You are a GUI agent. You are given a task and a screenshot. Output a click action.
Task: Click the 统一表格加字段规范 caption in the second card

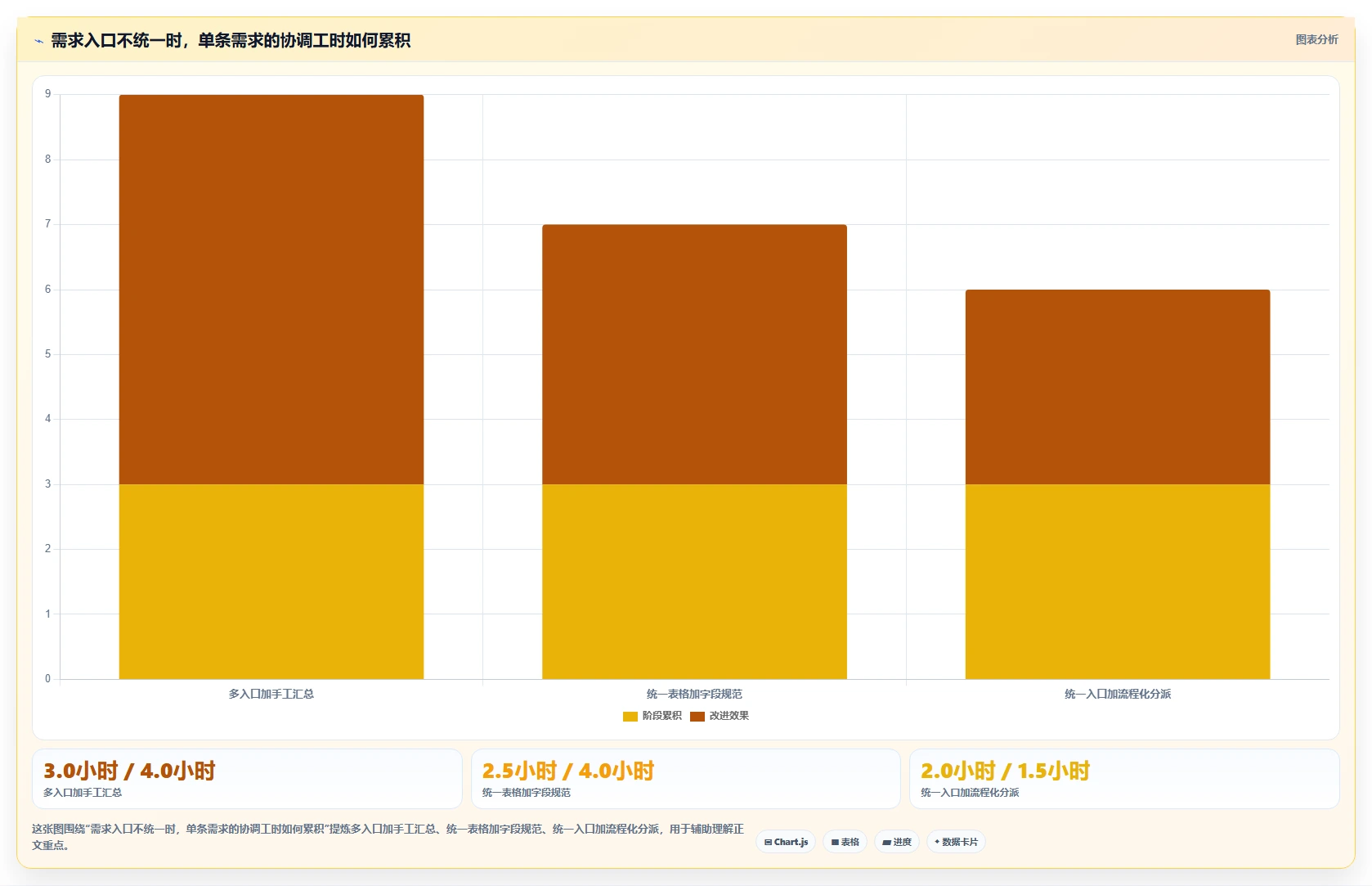[x=527, y=793]
